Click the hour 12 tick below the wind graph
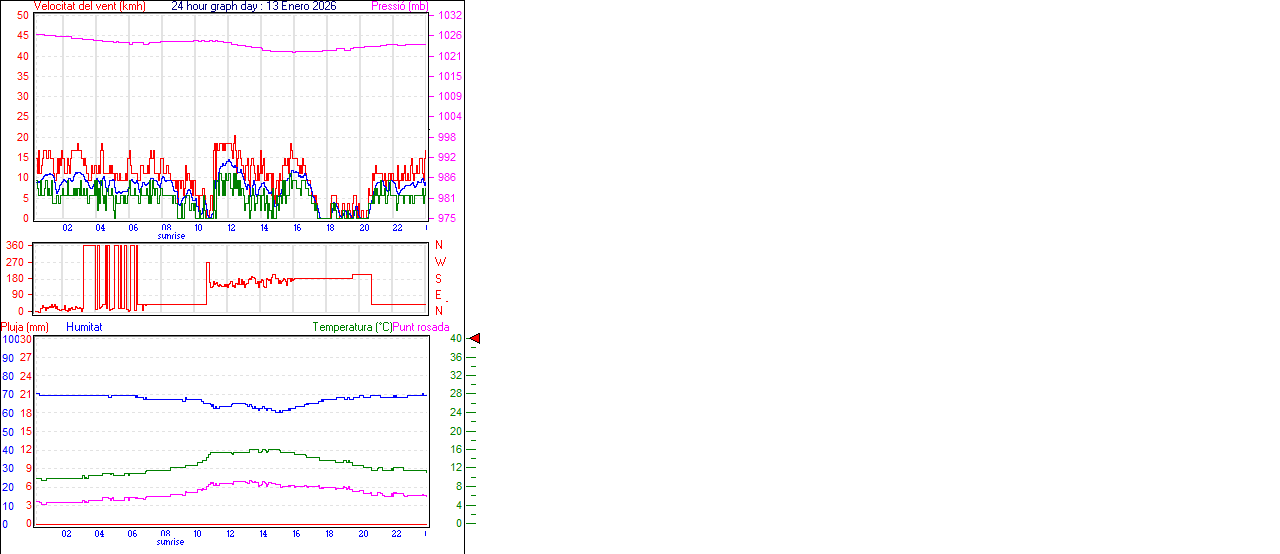This screenshot has height=554, width=1280. coord(231,228)
